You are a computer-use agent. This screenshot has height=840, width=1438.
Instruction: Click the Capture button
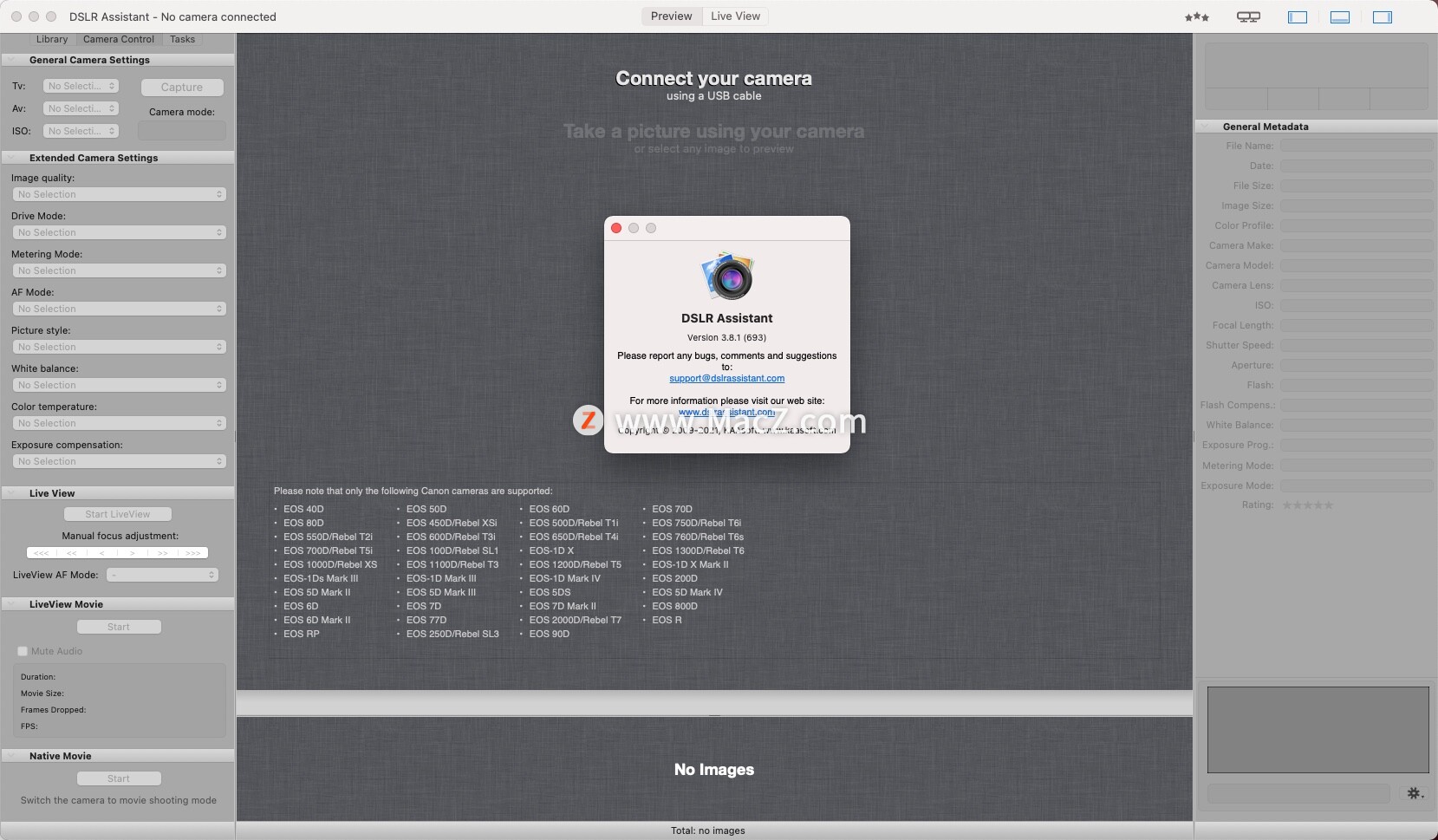coord(181,88)
